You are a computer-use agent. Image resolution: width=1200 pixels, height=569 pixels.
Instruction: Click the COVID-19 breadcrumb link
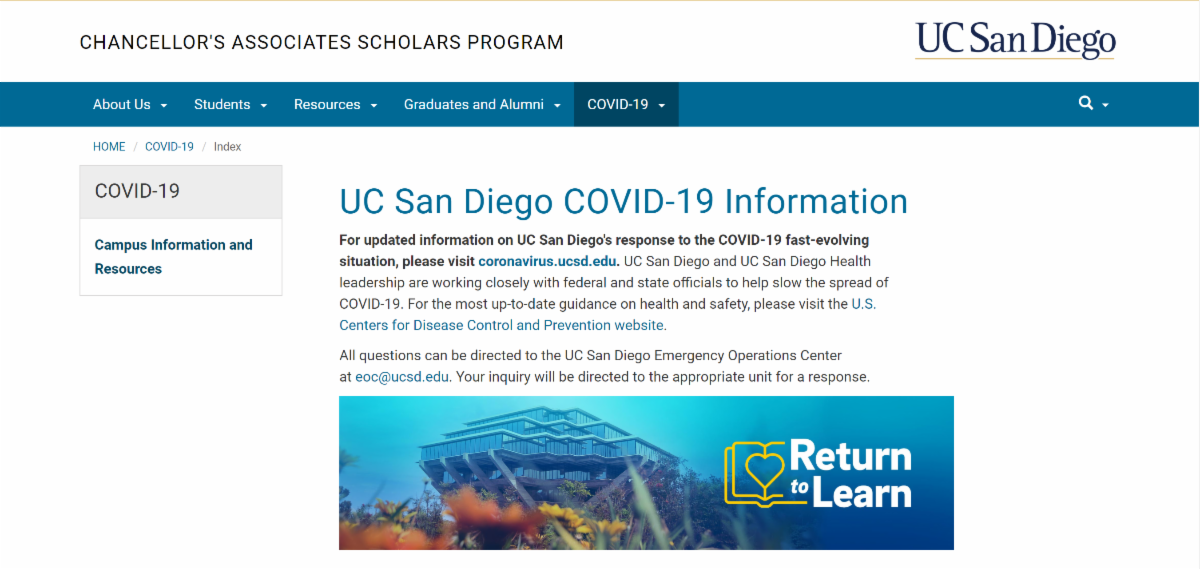click(x=169, y=146)
